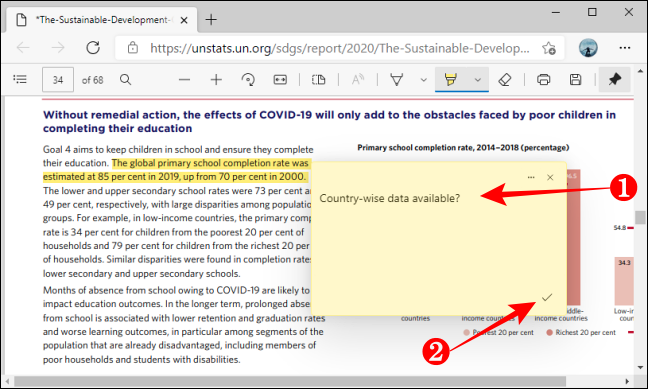Print the PDF document
Screen dimensions: 648x389
pyautogui.click(x=543, y=79)
